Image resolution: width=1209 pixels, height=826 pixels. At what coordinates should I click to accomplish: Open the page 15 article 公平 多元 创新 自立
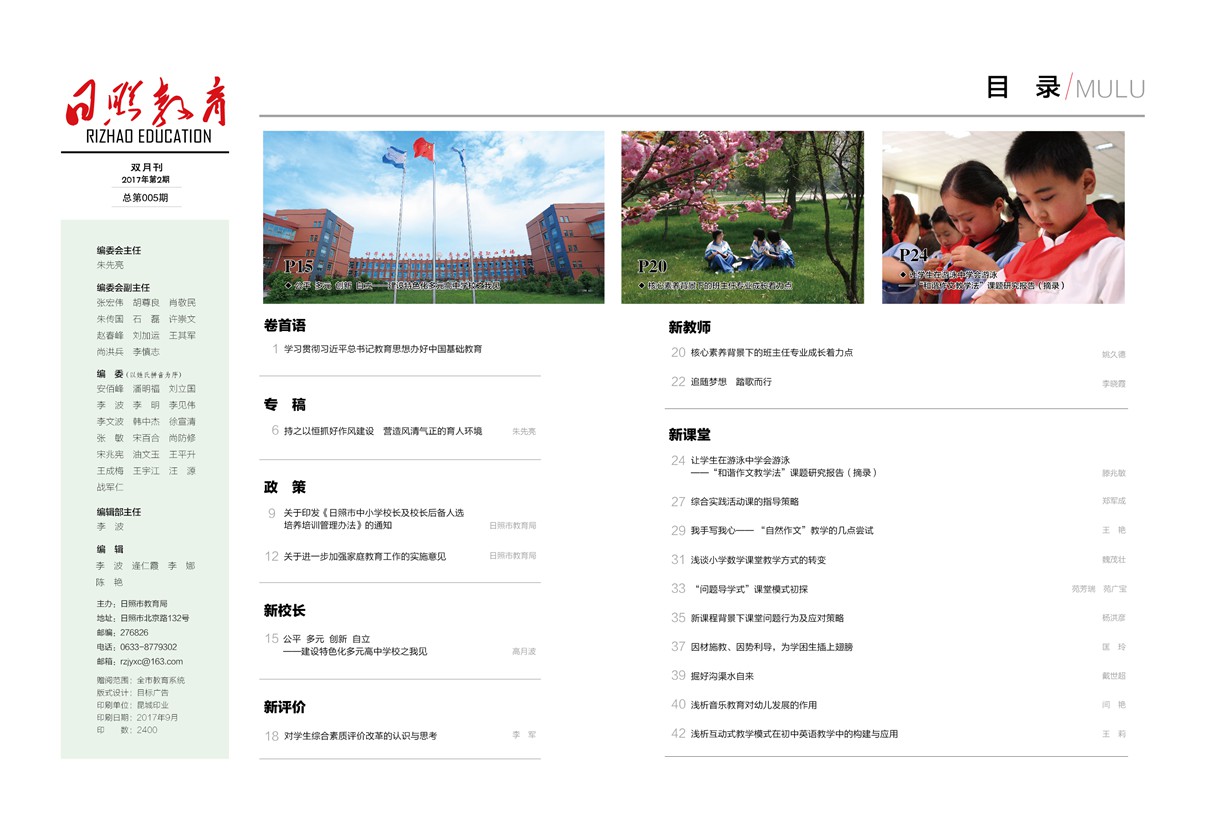(355, 645)
